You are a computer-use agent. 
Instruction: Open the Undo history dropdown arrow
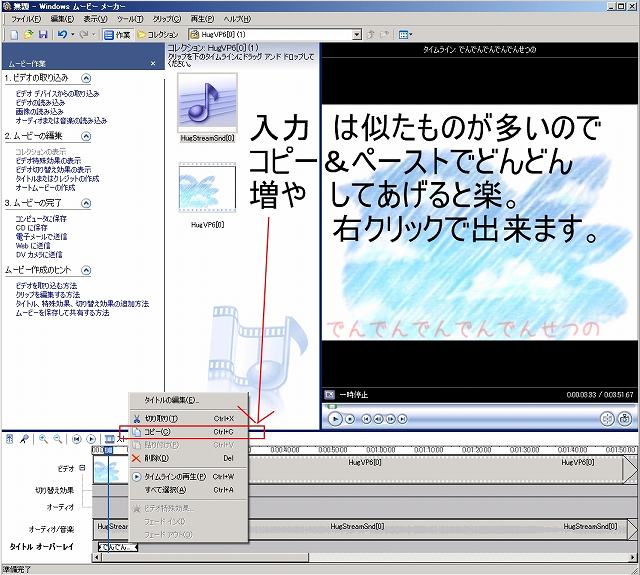pyautogui.click(x=73, y=35)
